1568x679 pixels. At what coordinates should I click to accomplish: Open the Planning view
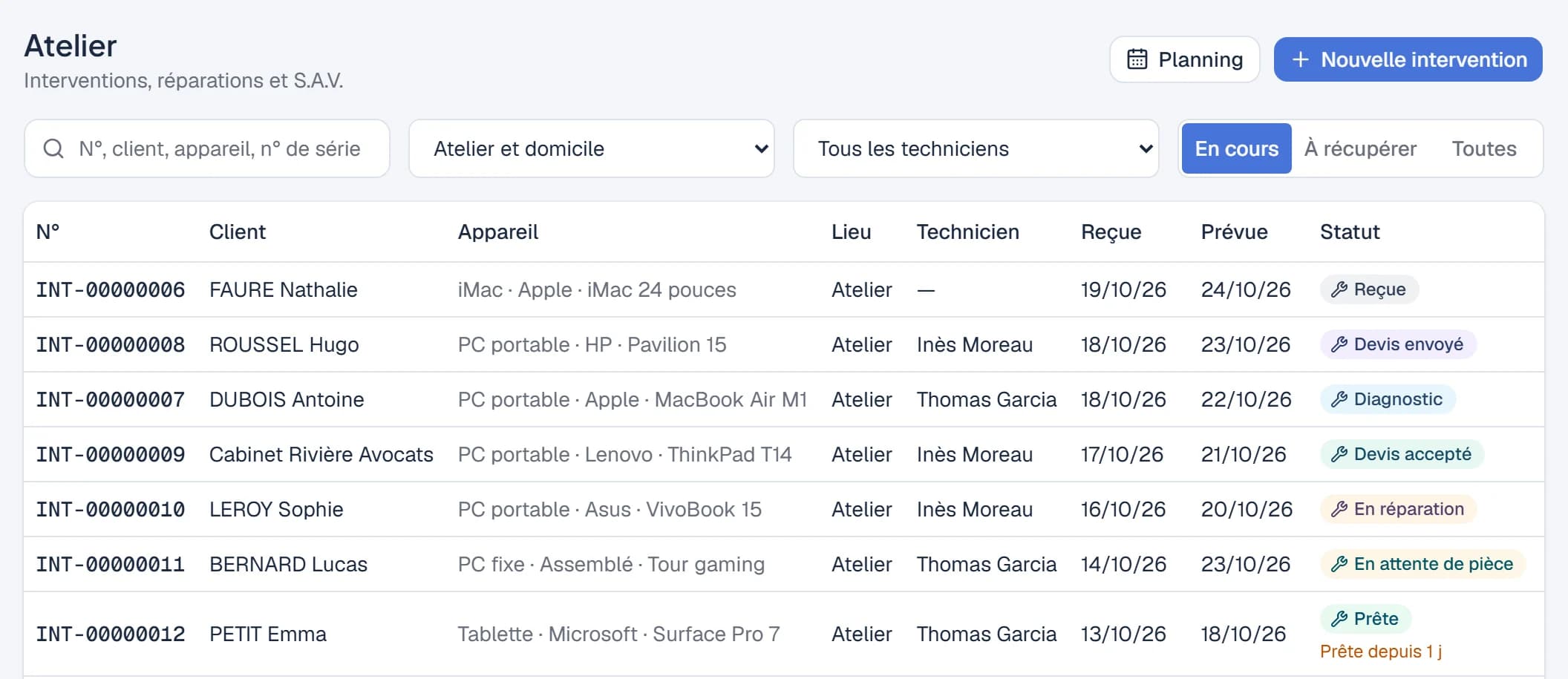click(1185, 59)
